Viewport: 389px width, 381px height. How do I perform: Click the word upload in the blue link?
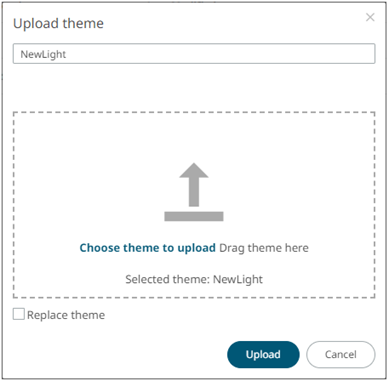point(196,248)
